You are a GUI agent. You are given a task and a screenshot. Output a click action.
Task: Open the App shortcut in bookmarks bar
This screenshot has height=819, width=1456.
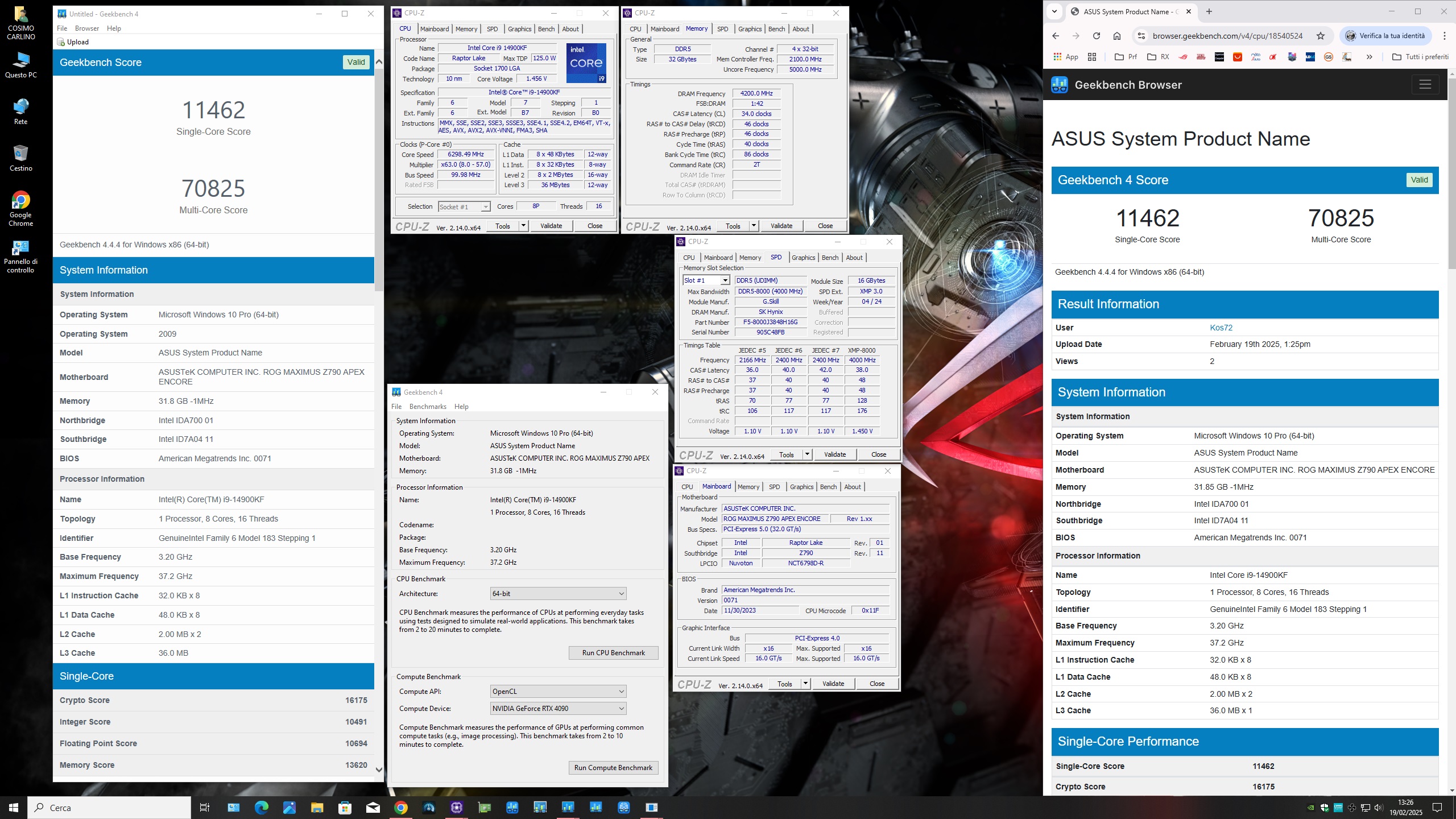pos(1066,57)
